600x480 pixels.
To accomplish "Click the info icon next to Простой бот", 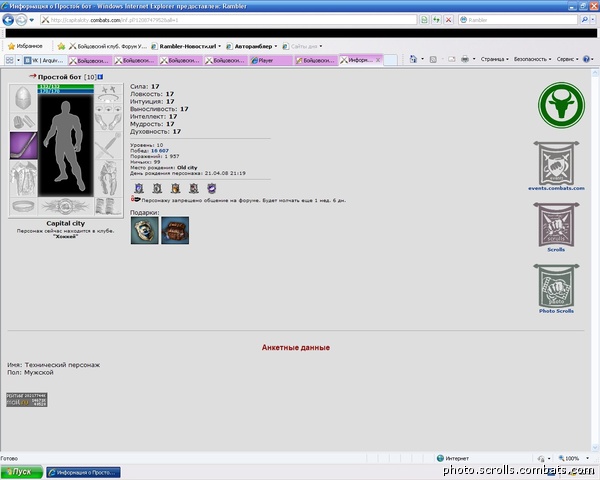I will click(100, 77).
